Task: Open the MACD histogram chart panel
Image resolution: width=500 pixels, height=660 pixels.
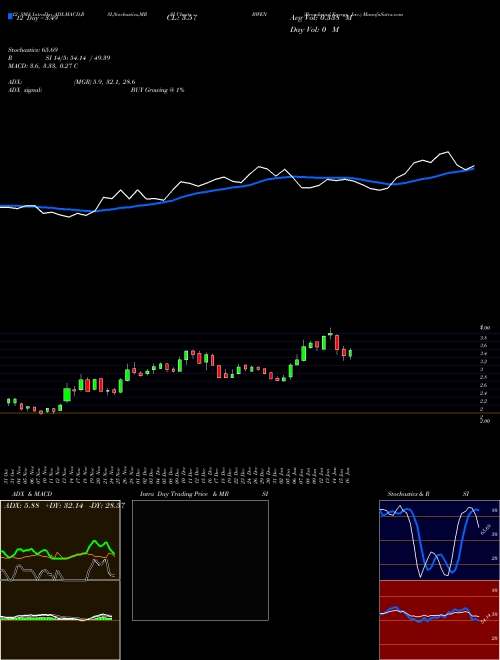Action: coord(60,620)
